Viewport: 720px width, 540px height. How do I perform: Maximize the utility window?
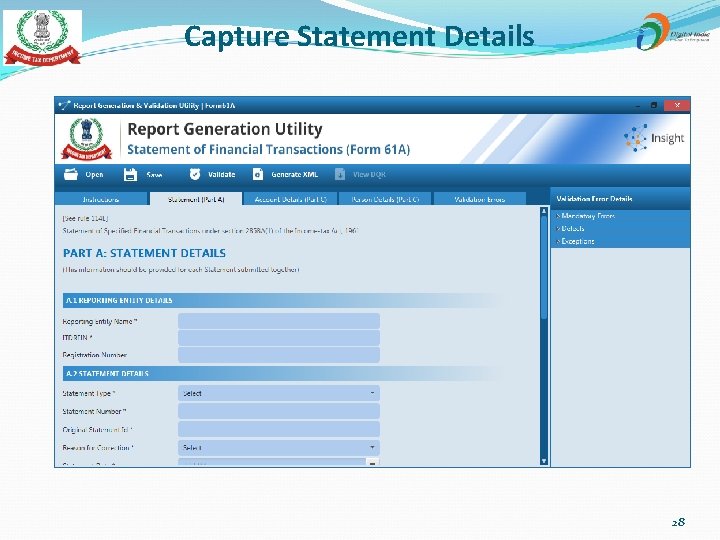point(654,106)
